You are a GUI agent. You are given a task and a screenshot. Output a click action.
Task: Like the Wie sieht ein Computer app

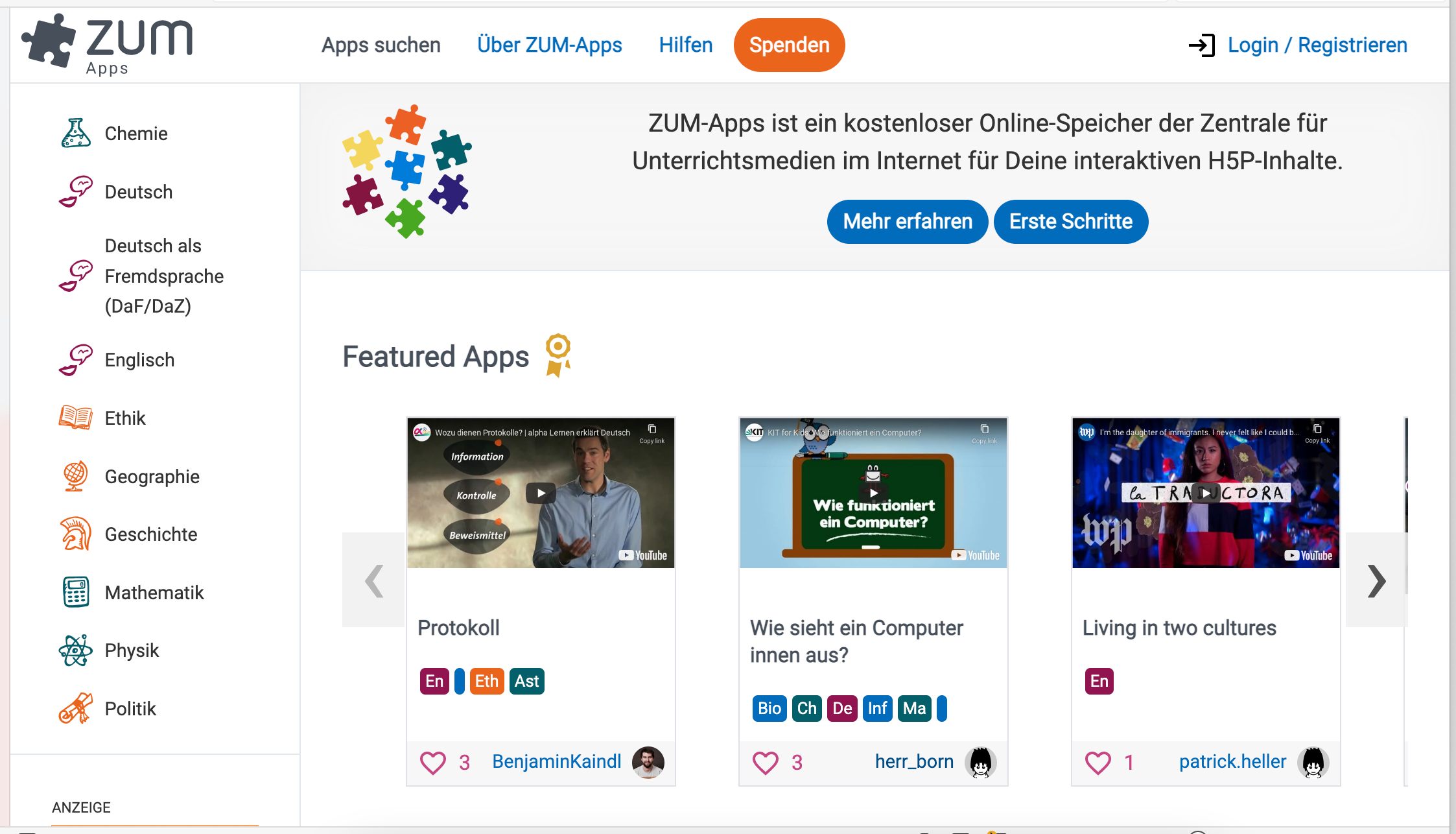[x=765, y=763]
